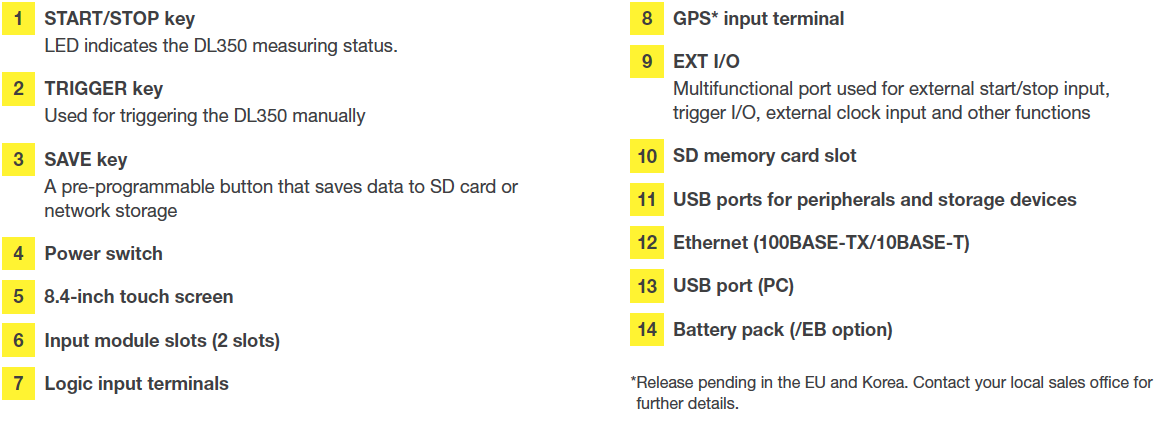Click the yellow number 9 badge
Screen dimensions: 1156x421
[x=647, y=62]
